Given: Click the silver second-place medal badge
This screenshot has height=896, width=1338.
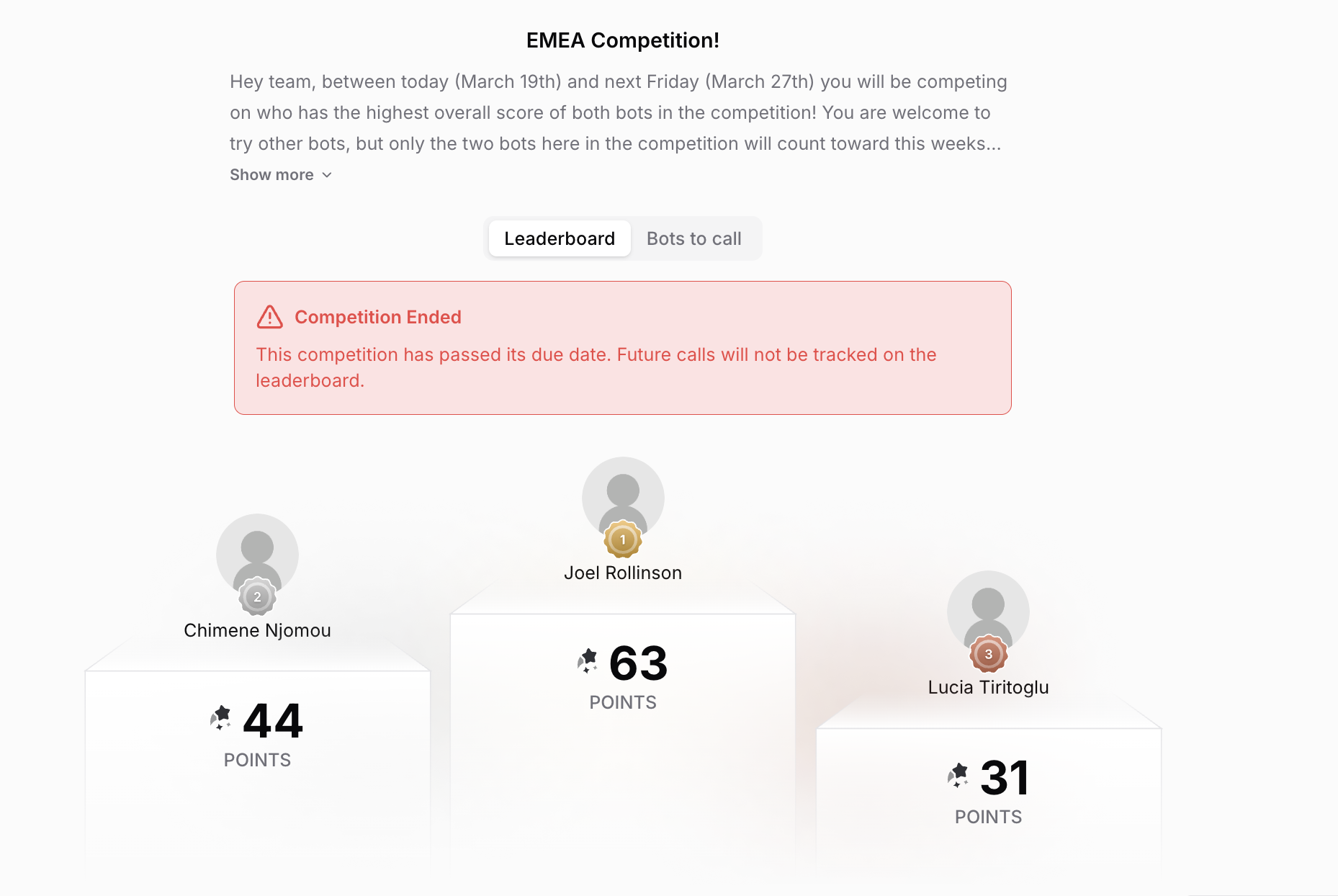Looking at the screenshot, I should (x=257, y=596).
